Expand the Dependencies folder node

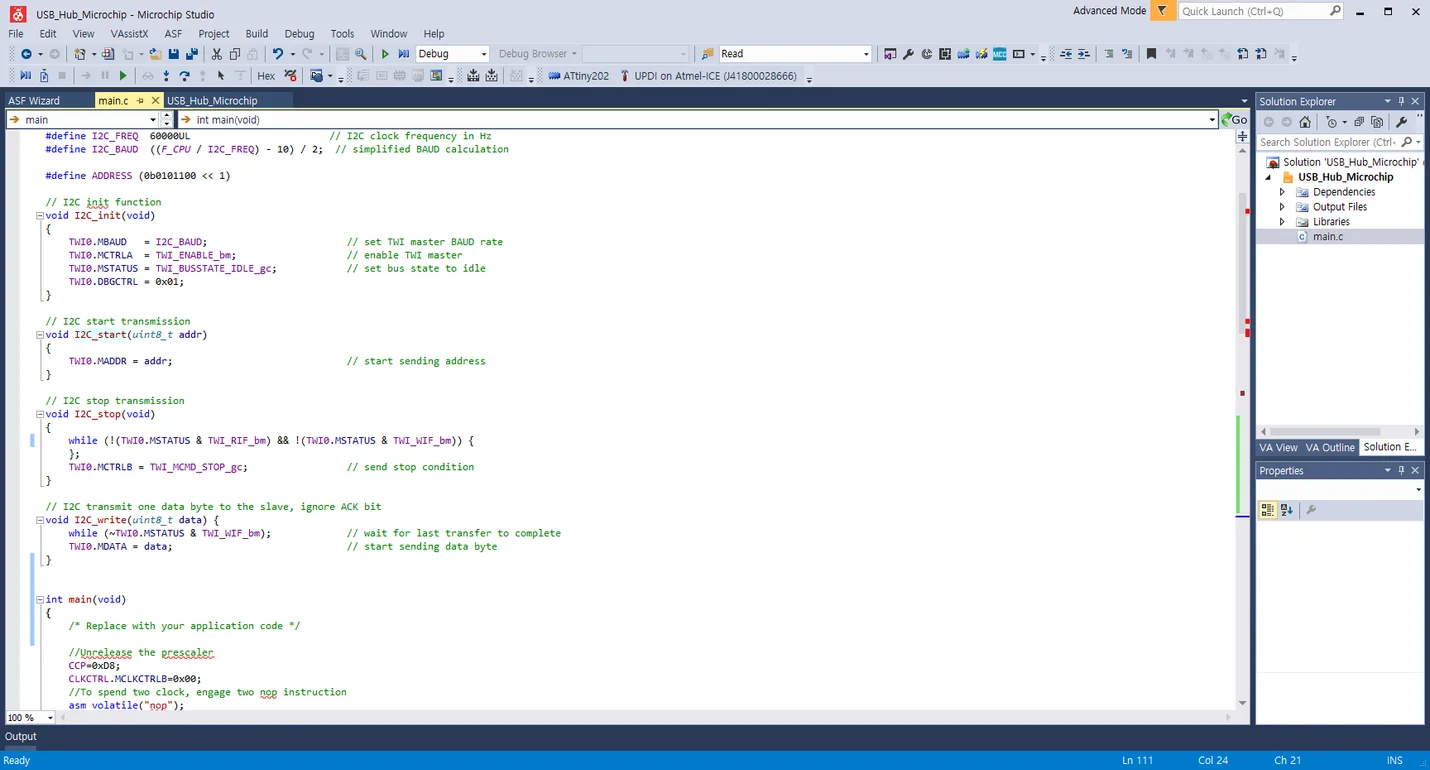(x=1282, y=192)
